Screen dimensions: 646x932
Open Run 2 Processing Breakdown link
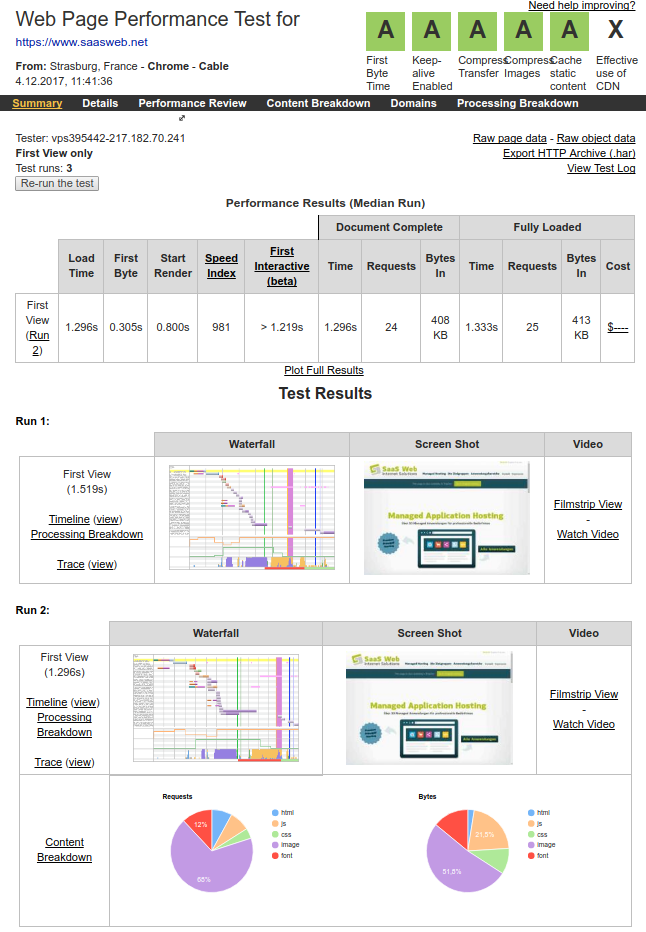click(64, 725)
